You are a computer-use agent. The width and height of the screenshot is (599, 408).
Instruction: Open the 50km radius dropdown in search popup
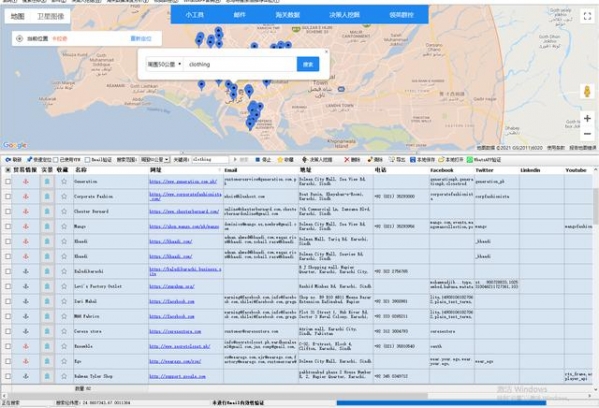164,64
